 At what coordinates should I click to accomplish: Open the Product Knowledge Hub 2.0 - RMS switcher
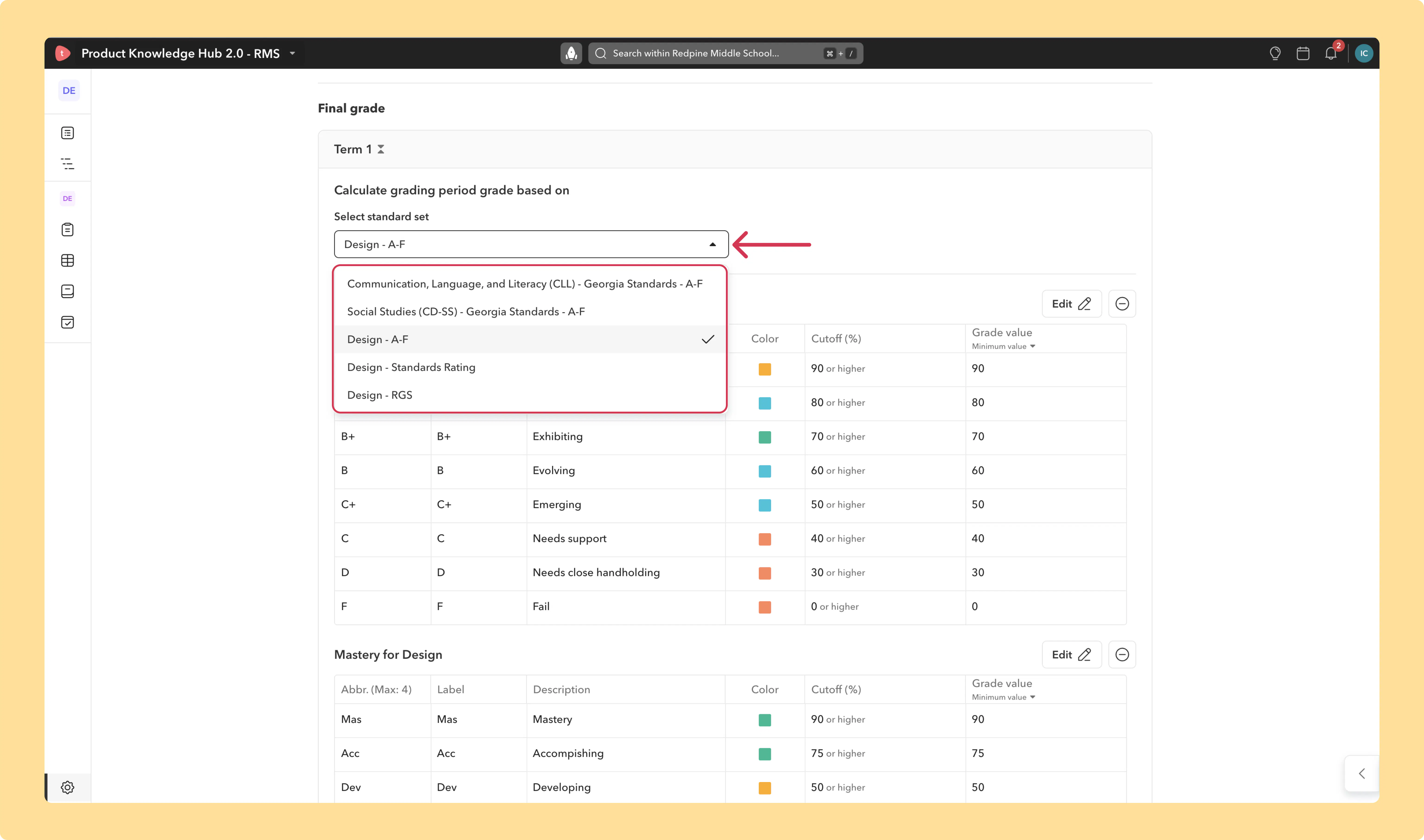(188, 53)
